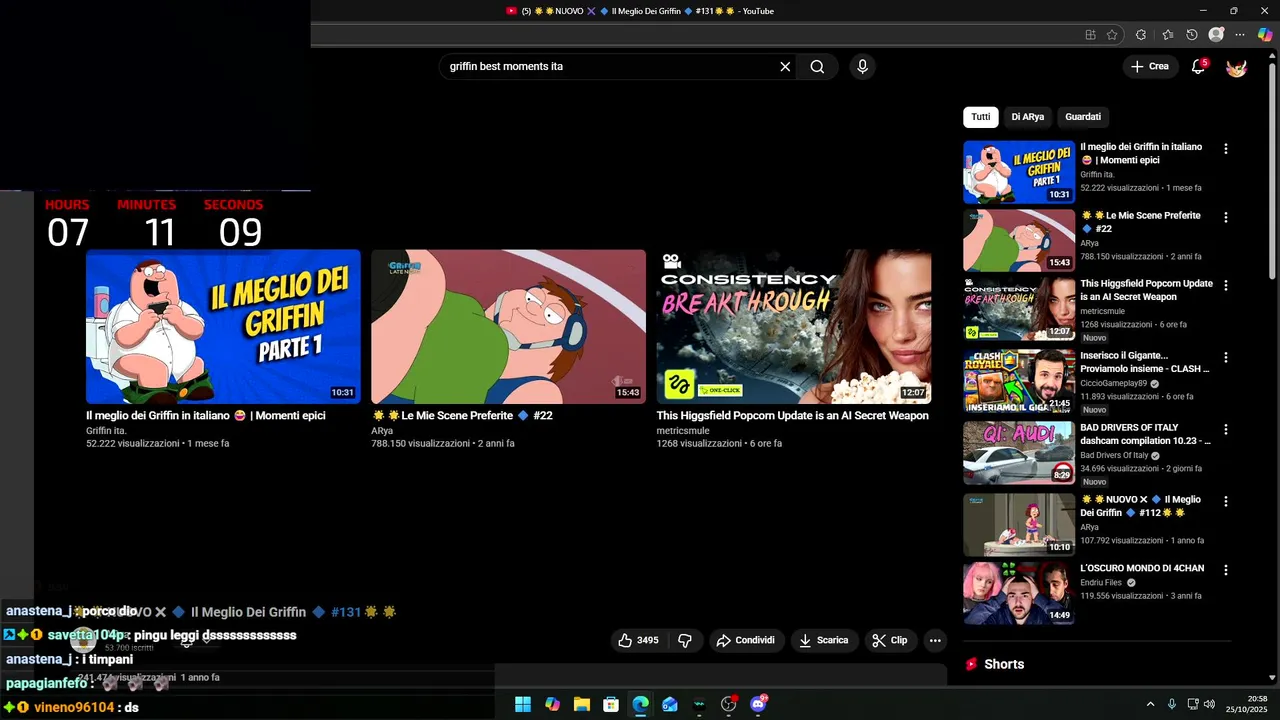
Task: Open options for 'Inserisco il Gigante' sidebar video
Action: 1226,357
